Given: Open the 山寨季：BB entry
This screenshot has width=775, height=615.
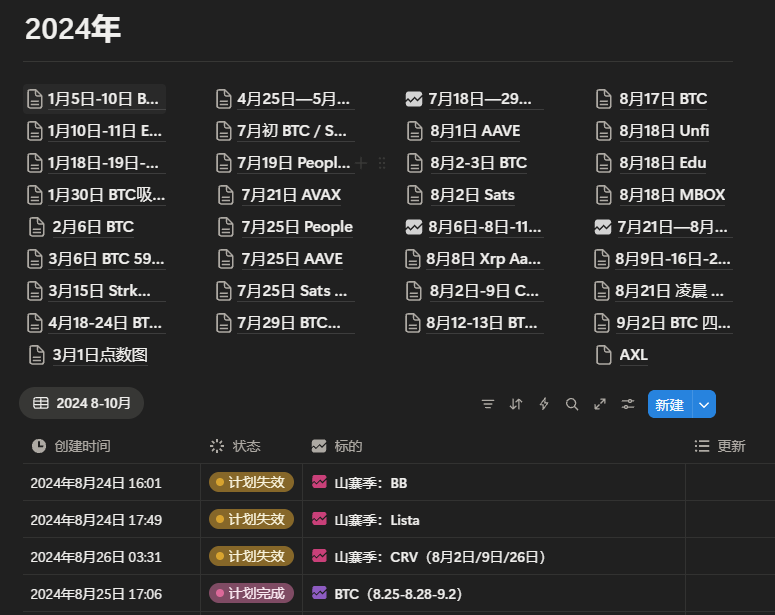Looking at the screenshot, I should (371, 483).
